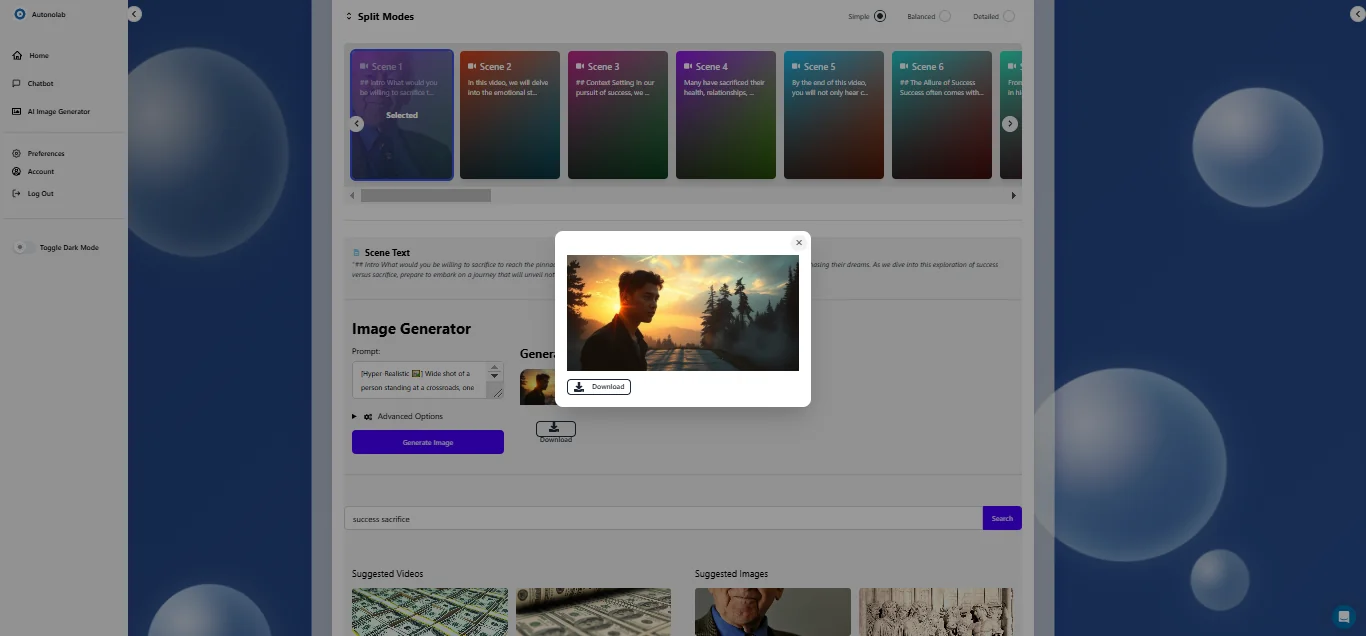Viewport: 1366px width, 636px height.
Task: Select the Scene 5 card
Action: (x=834, y=115)
